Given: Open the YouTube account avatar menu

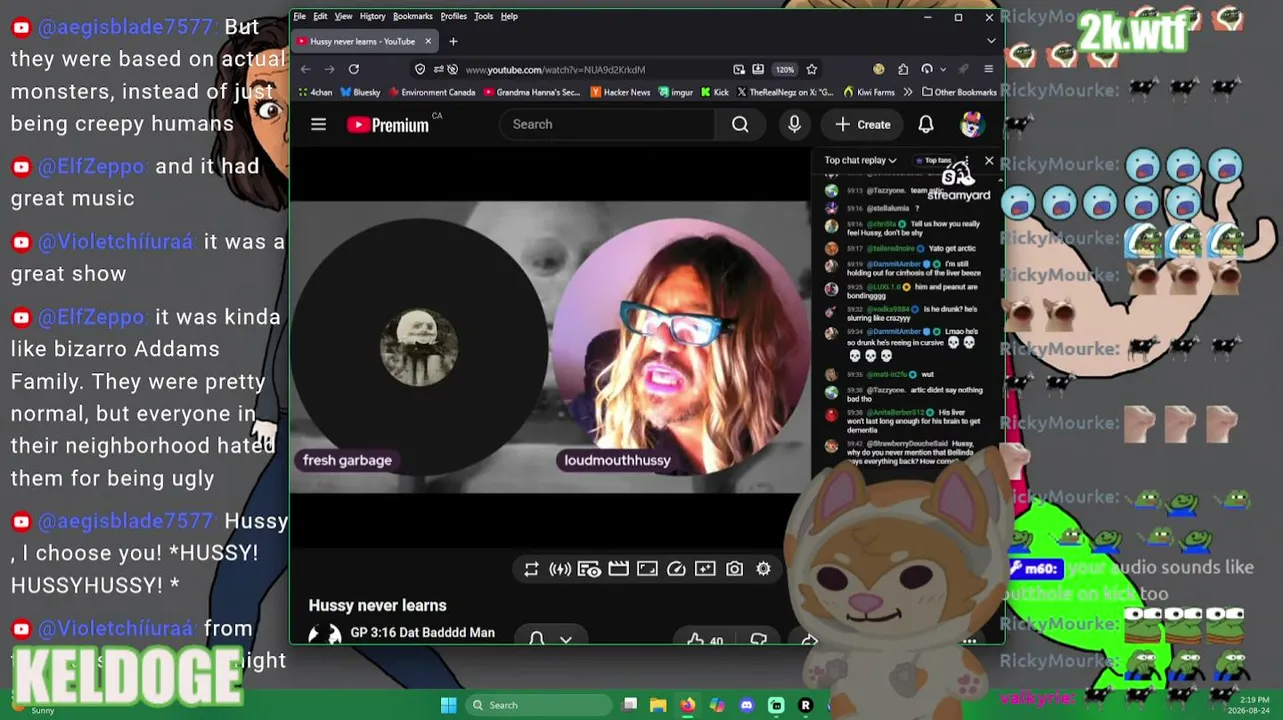Looking at the screenshot, I should click(x=971, y=124).
